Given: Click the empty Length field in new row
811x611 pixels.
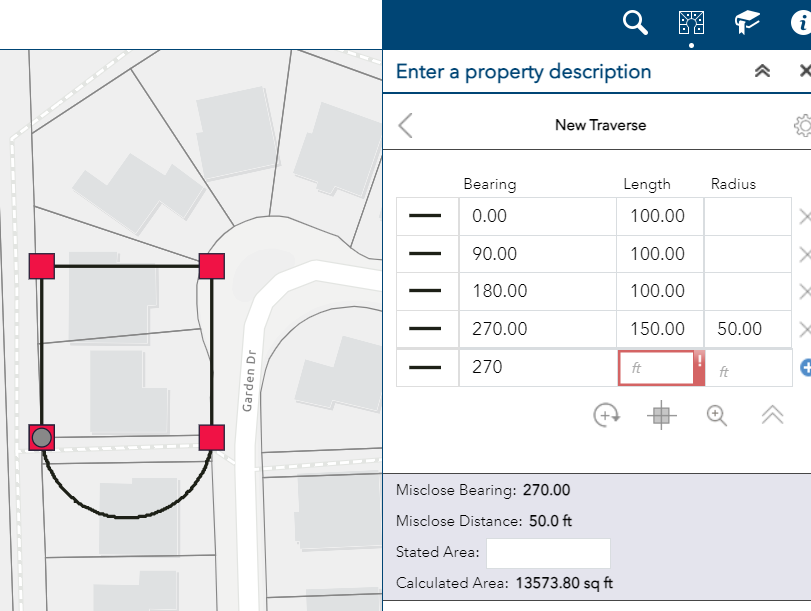Looking at the screenshot, I should point(656,368).
